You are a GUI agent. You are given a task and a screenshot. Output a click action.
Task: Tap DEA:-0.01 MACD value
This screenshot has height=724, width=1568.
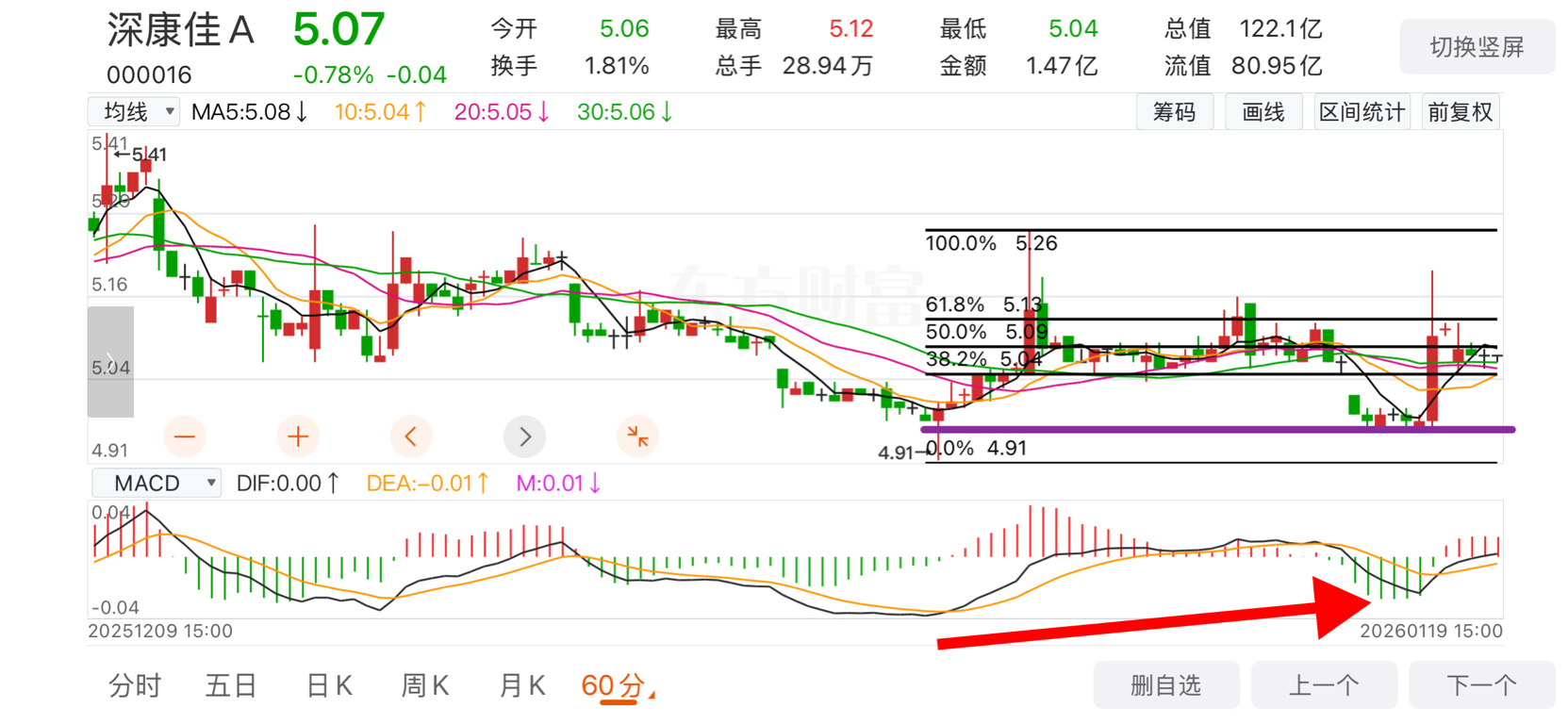[x=428, y=484]
